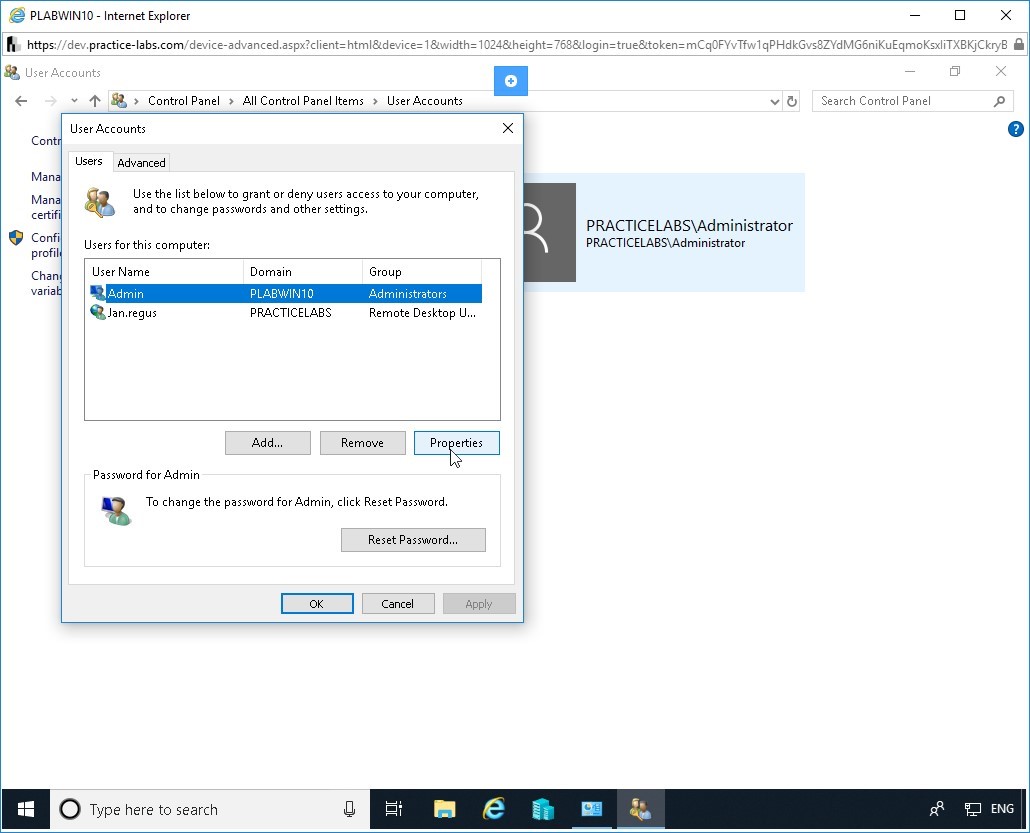1030x833 pixels.
Task: Click the PRACTICELABS\Administrator account picture
Action: click(x=550, y=233)
